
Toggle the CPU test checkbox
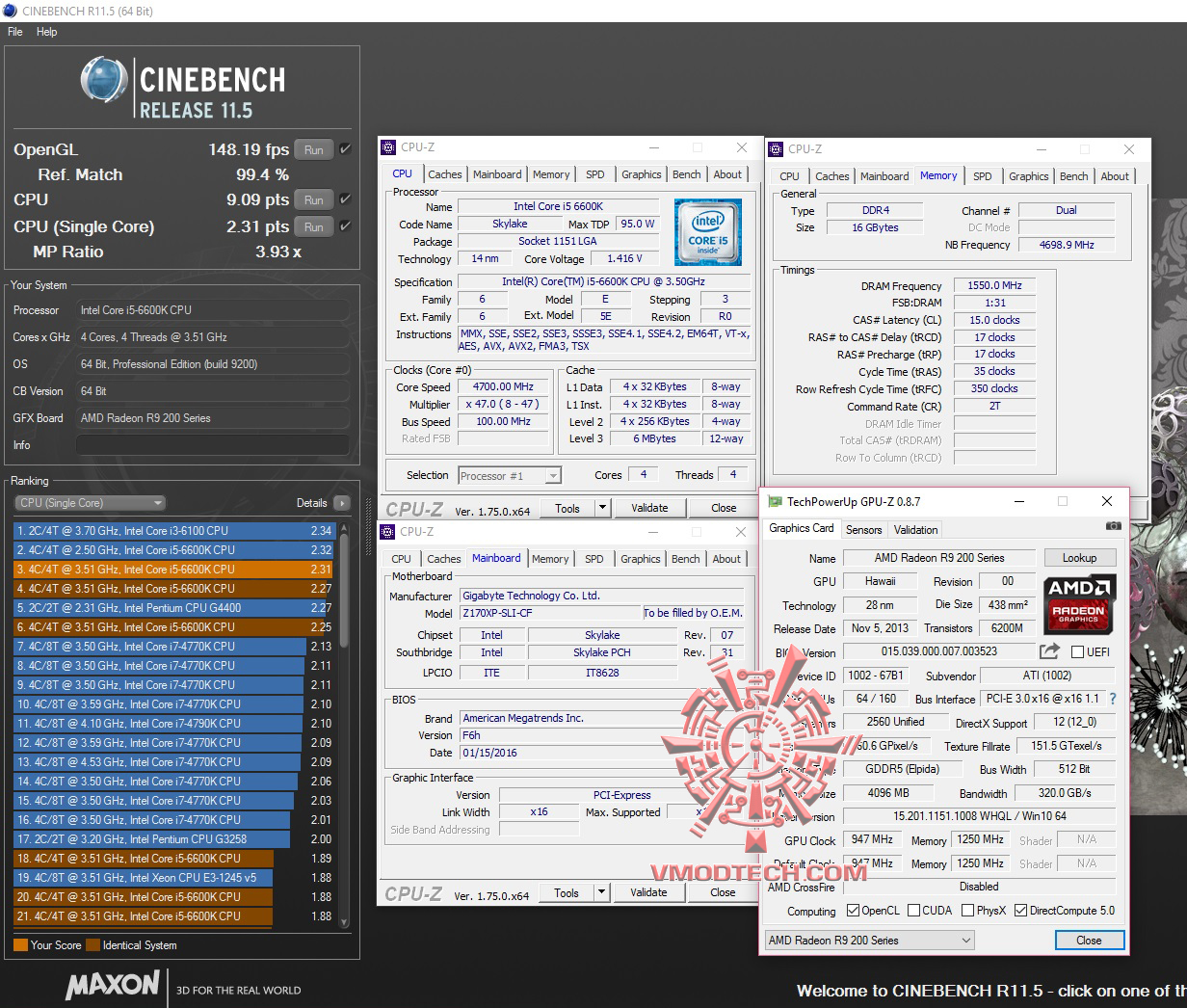coord(345,199)
